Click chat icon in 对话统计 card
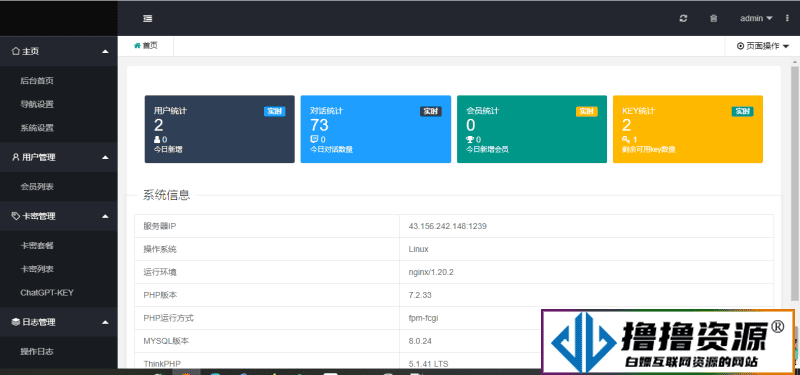800x375 pixels. (314, 139)
